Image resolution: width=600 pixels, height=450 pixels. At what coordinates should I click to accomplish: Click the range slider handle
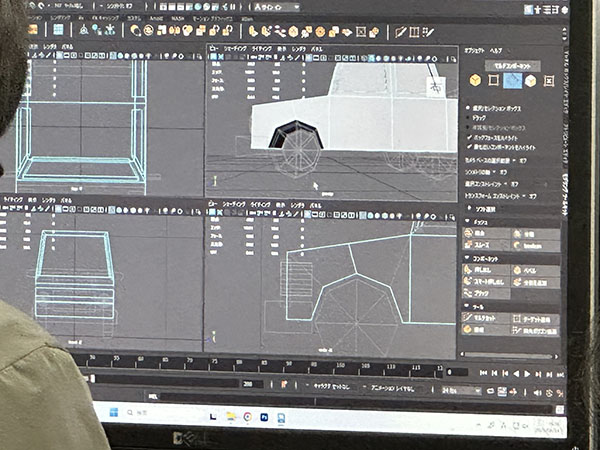(92, 378)
